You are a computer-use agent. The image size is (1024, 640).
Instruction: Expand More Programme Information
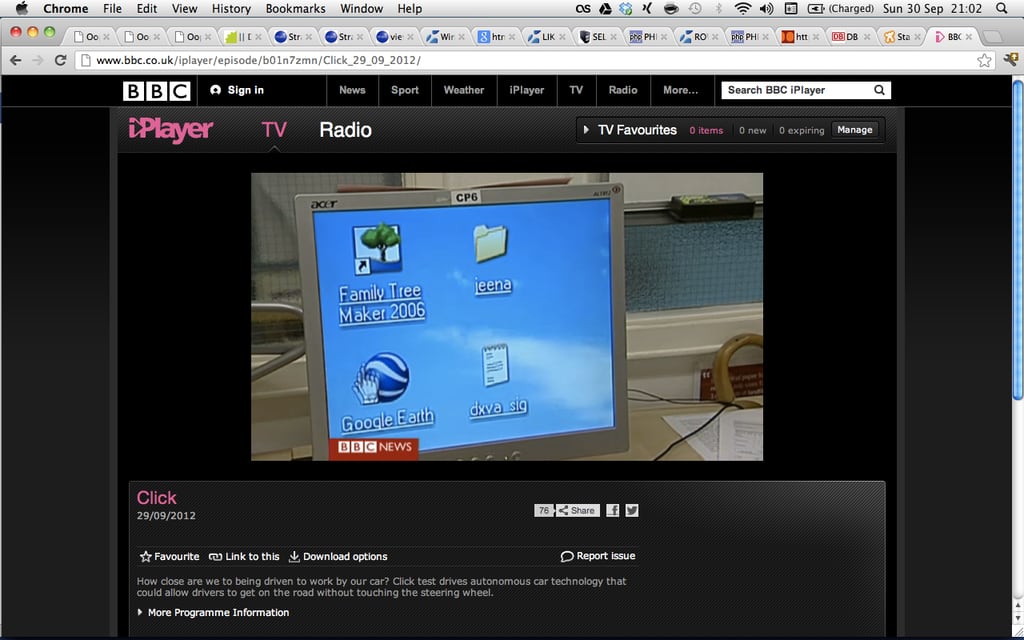click(x=213, y=613)
